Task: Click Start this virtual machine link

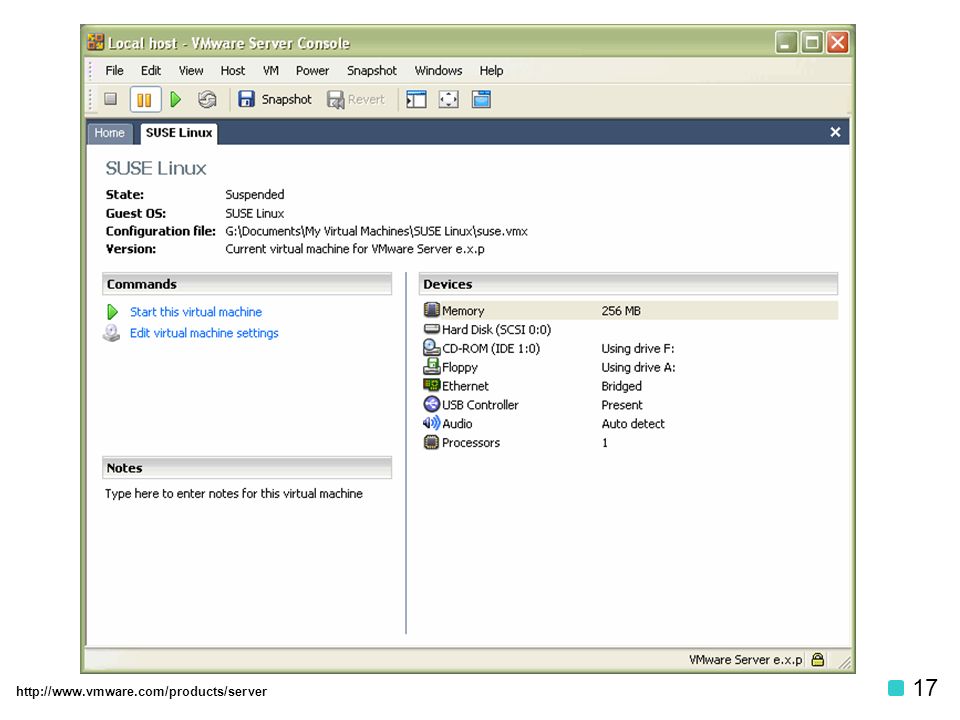Action: pyautogui.click(x=196, y=312)
